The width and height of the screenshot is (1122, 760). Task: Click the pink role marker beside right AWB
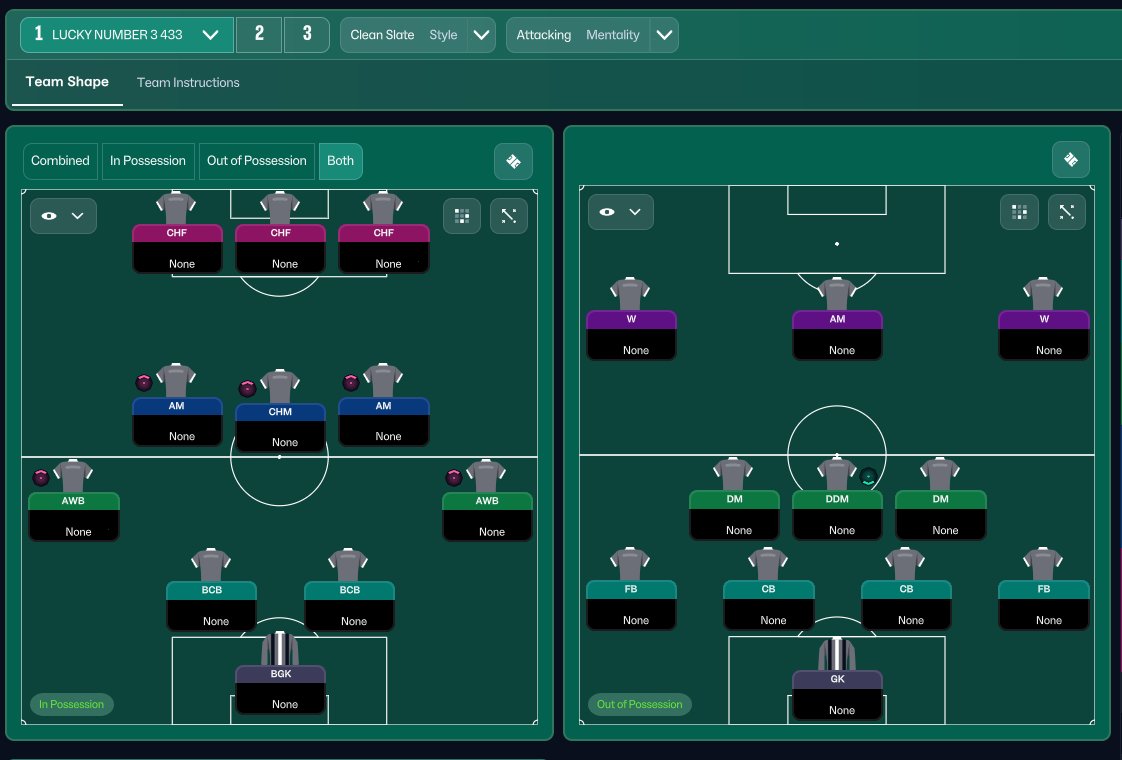pyautogui.click(x=454, y=477)
